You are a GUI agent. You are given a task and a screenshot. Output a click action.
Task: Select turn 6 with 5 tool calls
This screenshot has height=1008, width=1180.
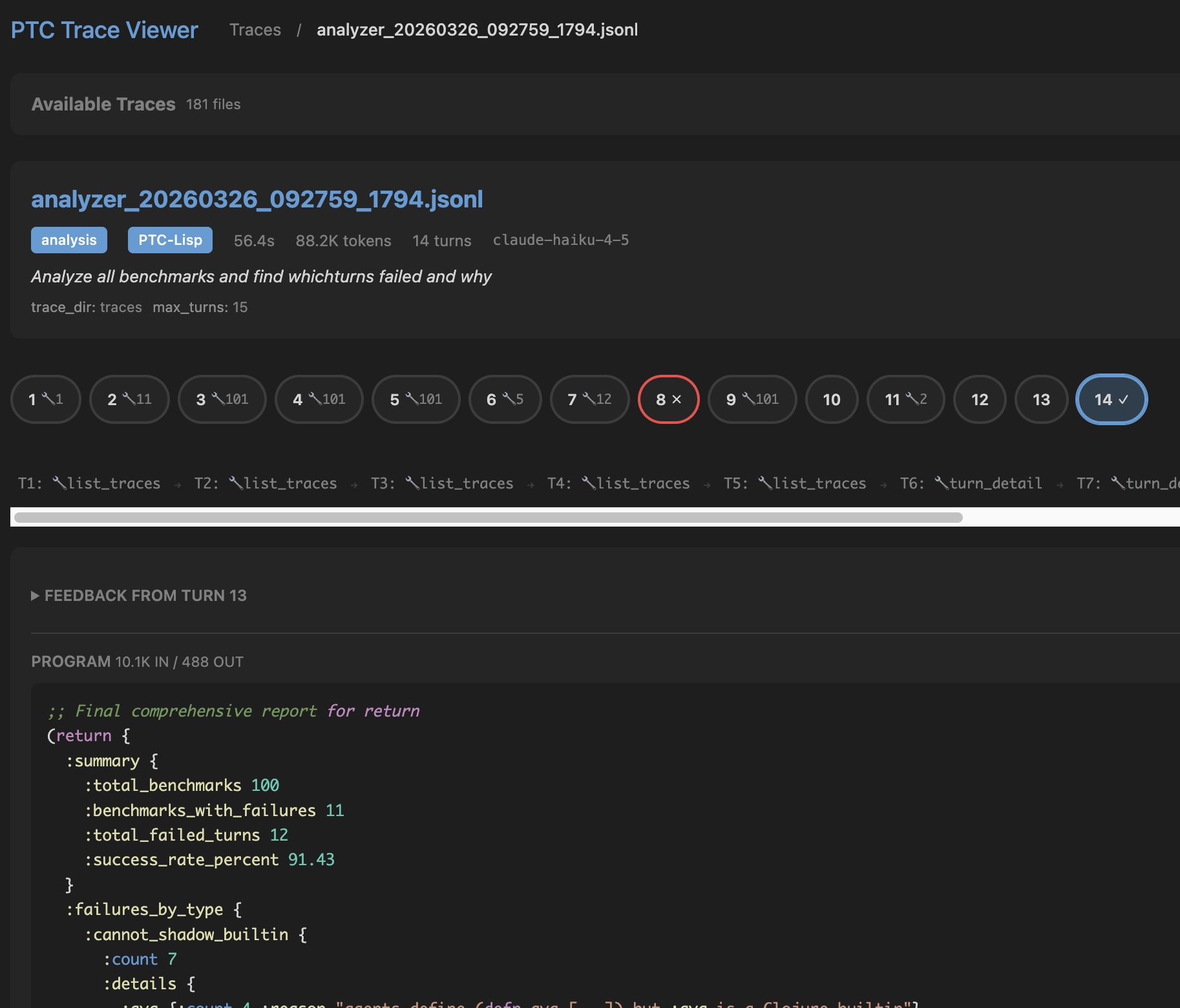(505, 399)
